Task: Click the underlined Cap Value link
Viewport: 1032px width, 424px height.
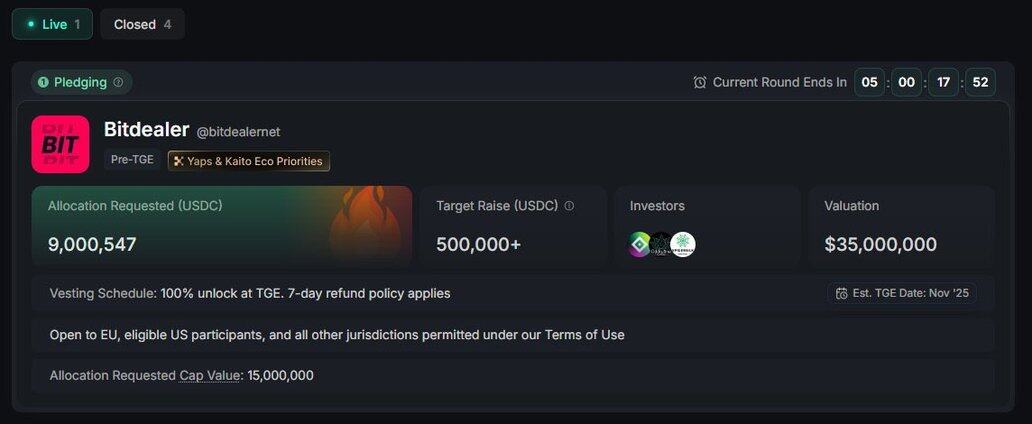Action: tap(210, 375)
